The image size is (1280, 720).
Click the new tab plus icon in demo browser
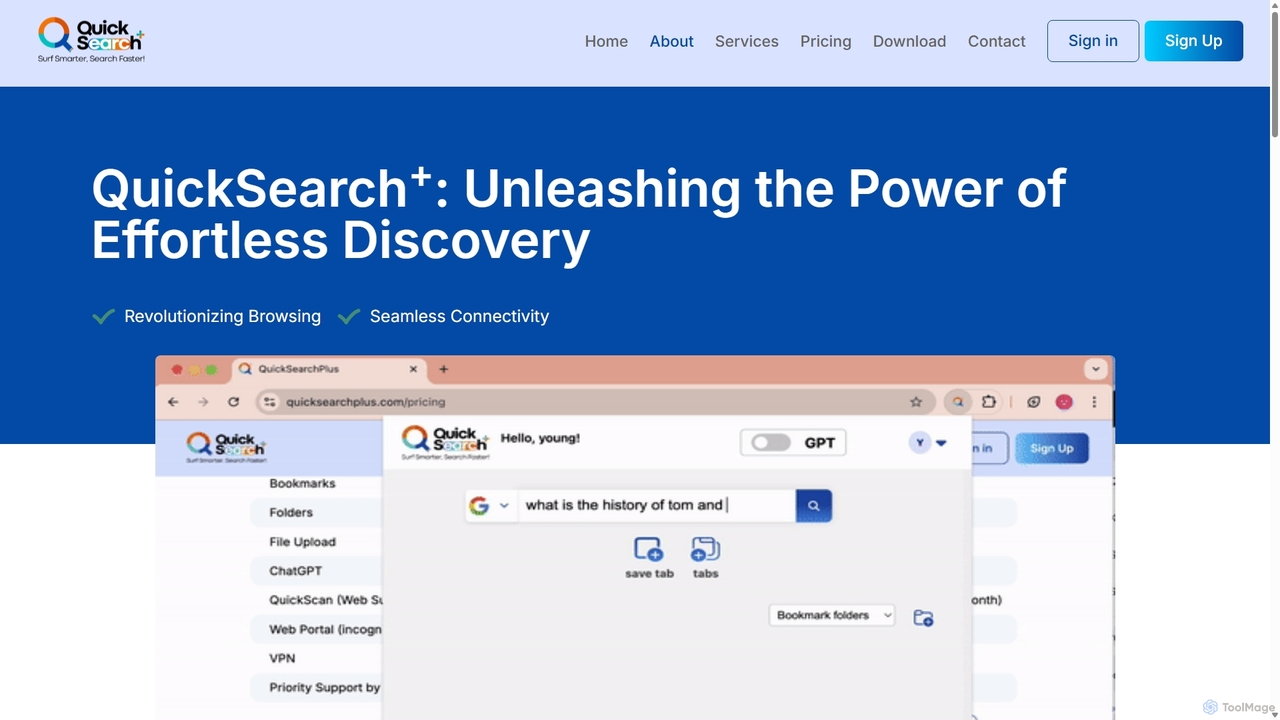click(x=443, y=369)
